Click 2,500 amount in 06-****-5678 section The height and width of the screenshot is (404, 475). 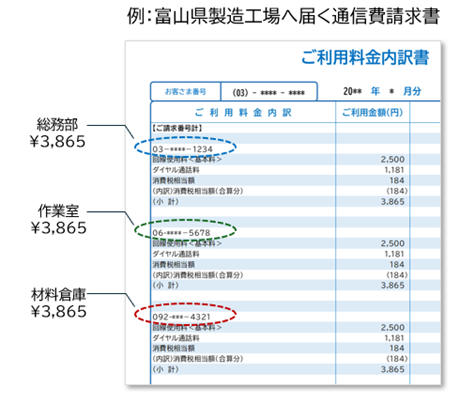[393, 243]
